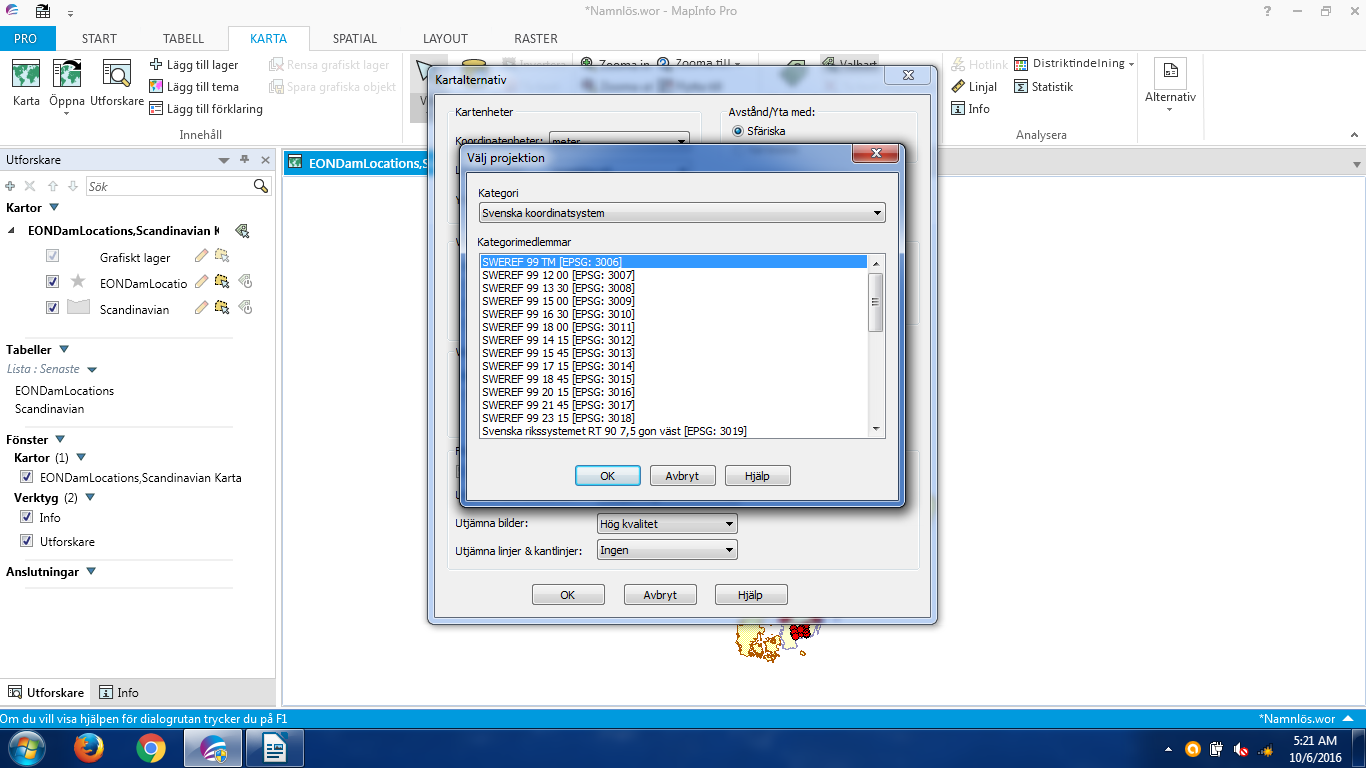Uncheck visibility of Scandinavian layer
This screenshot has height=768, width=1366.
coord(53,308)
